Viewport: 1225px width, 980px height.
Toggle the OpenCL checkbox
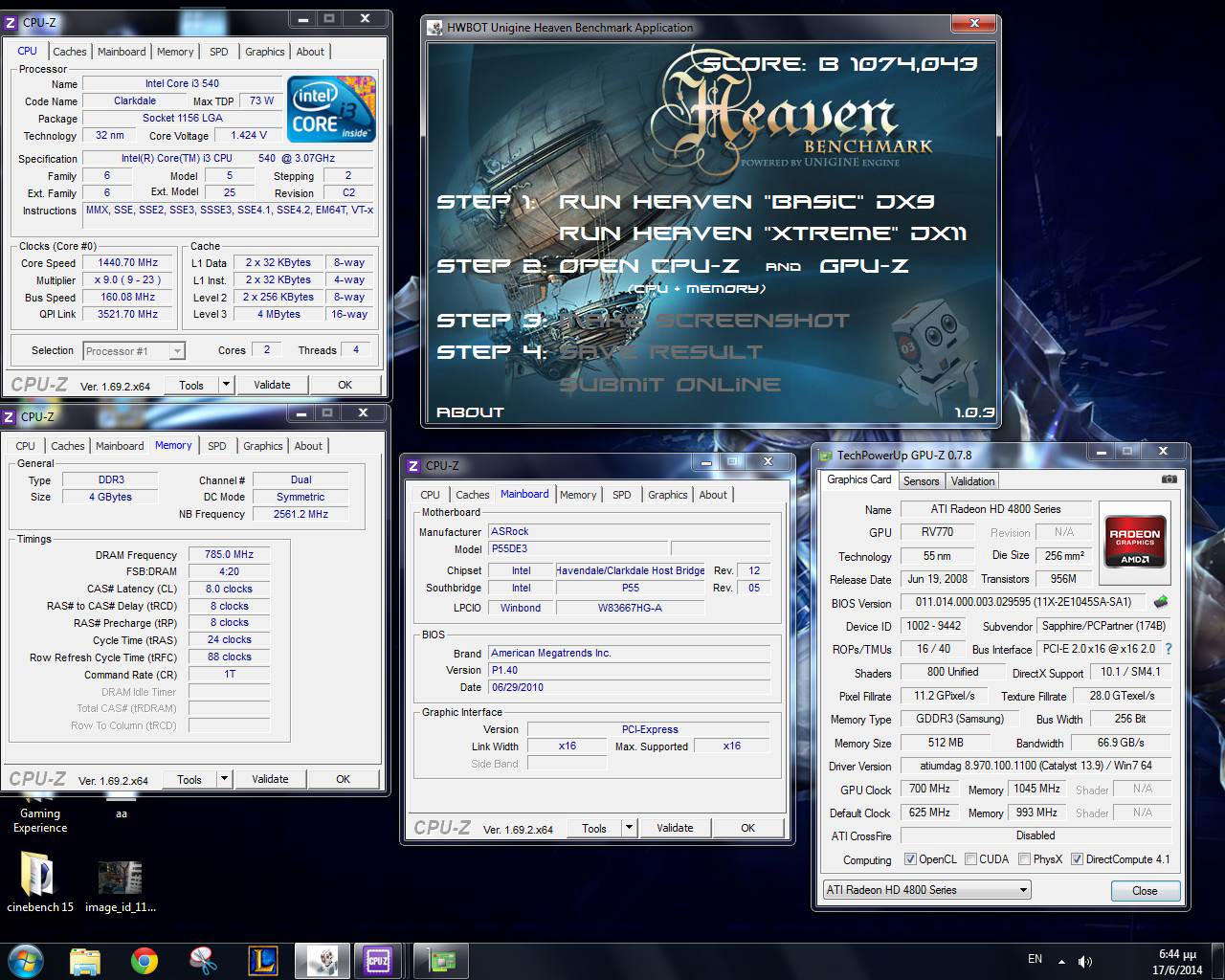pyautogui.click(x=910, y=859)
